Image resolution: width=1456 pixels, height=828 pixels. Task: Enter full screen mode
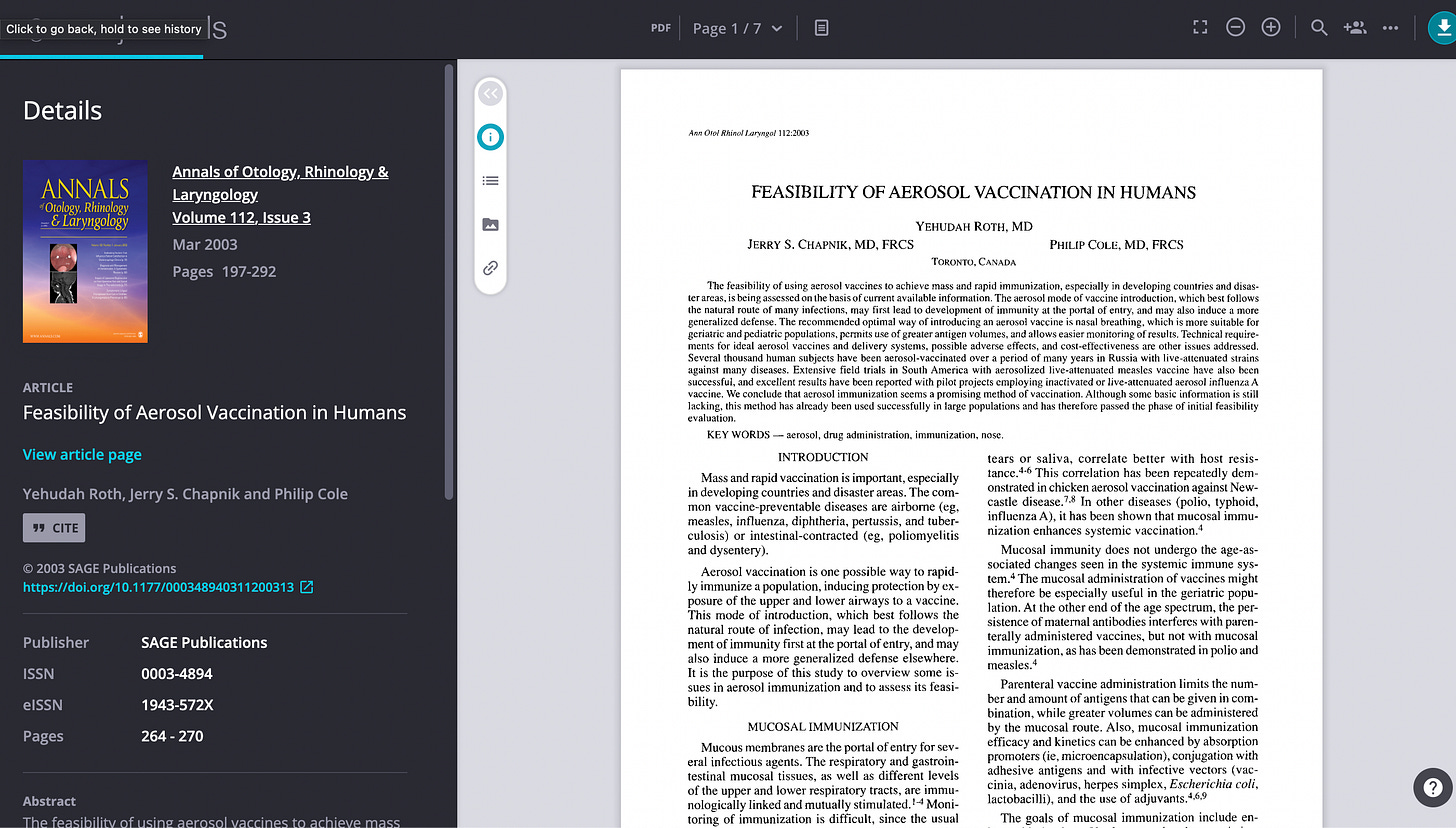tap(1200, 28)
